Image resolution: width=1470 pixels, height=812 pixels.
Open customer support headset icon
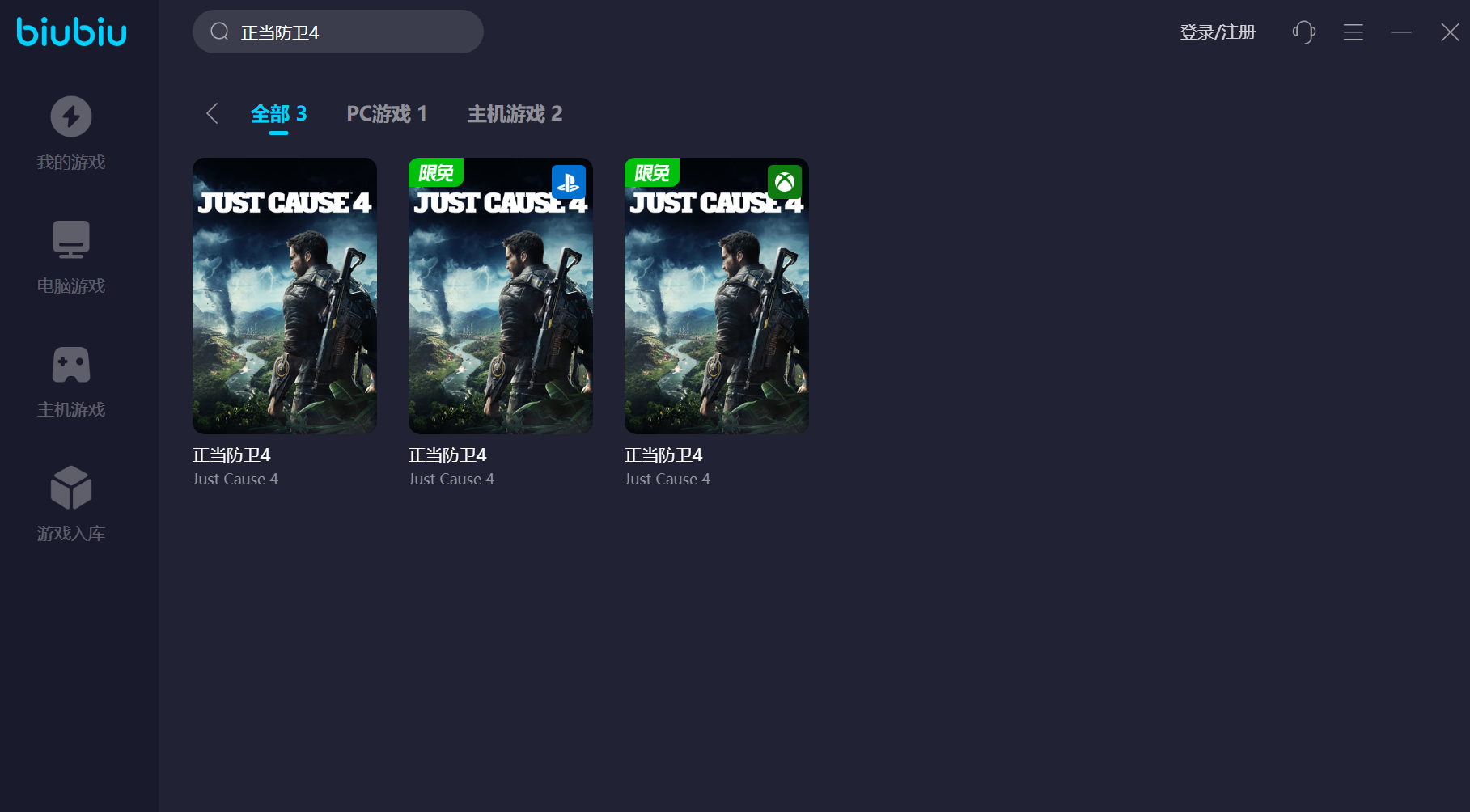coord(1303,32)
